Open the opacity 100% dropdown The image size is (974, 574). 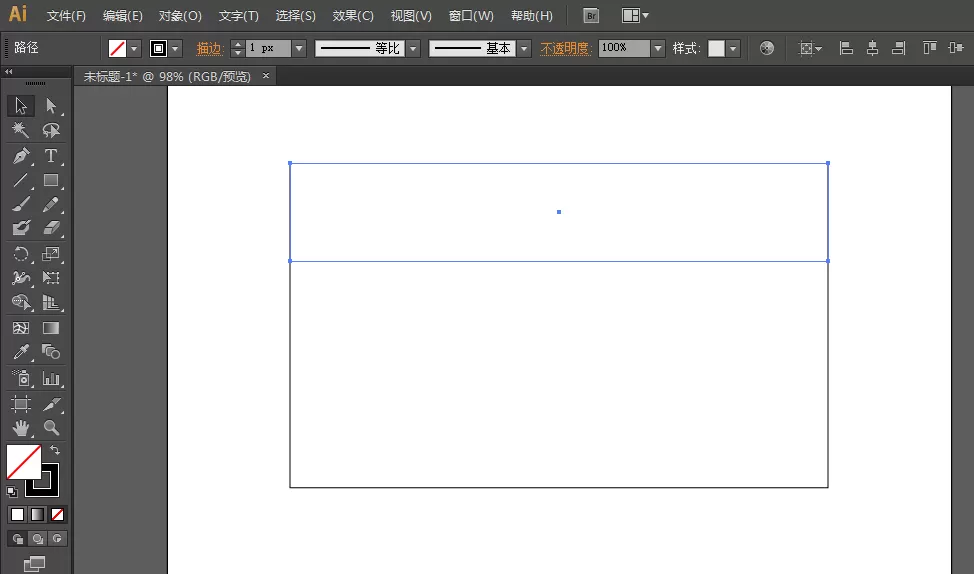[658, 48]
